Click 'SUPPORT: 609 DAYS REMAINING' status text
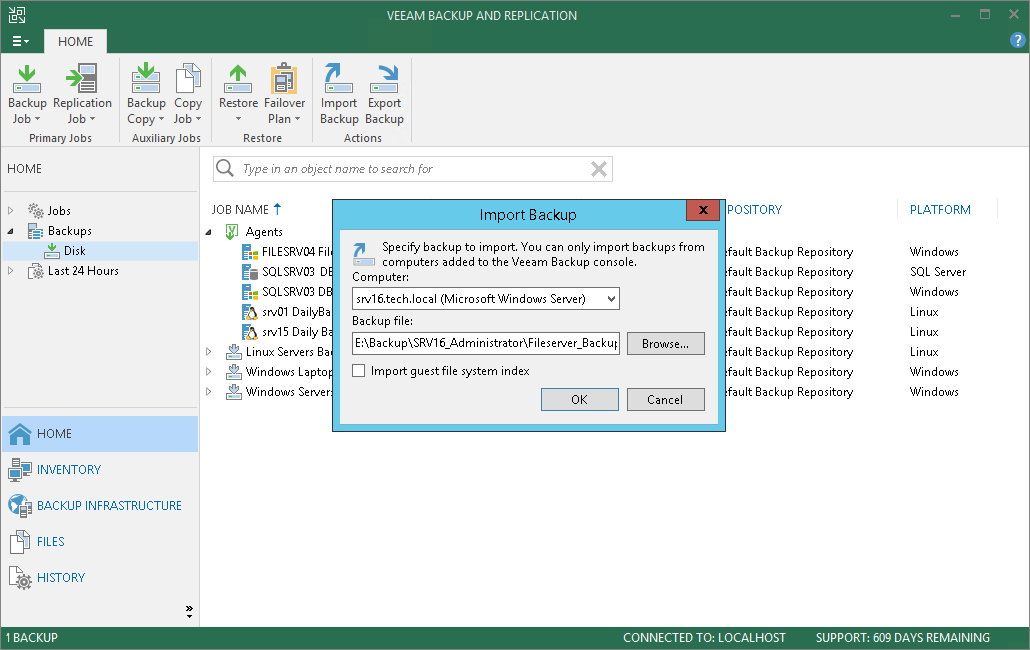Screen dimensions: 1030x650 coord(903,638)
